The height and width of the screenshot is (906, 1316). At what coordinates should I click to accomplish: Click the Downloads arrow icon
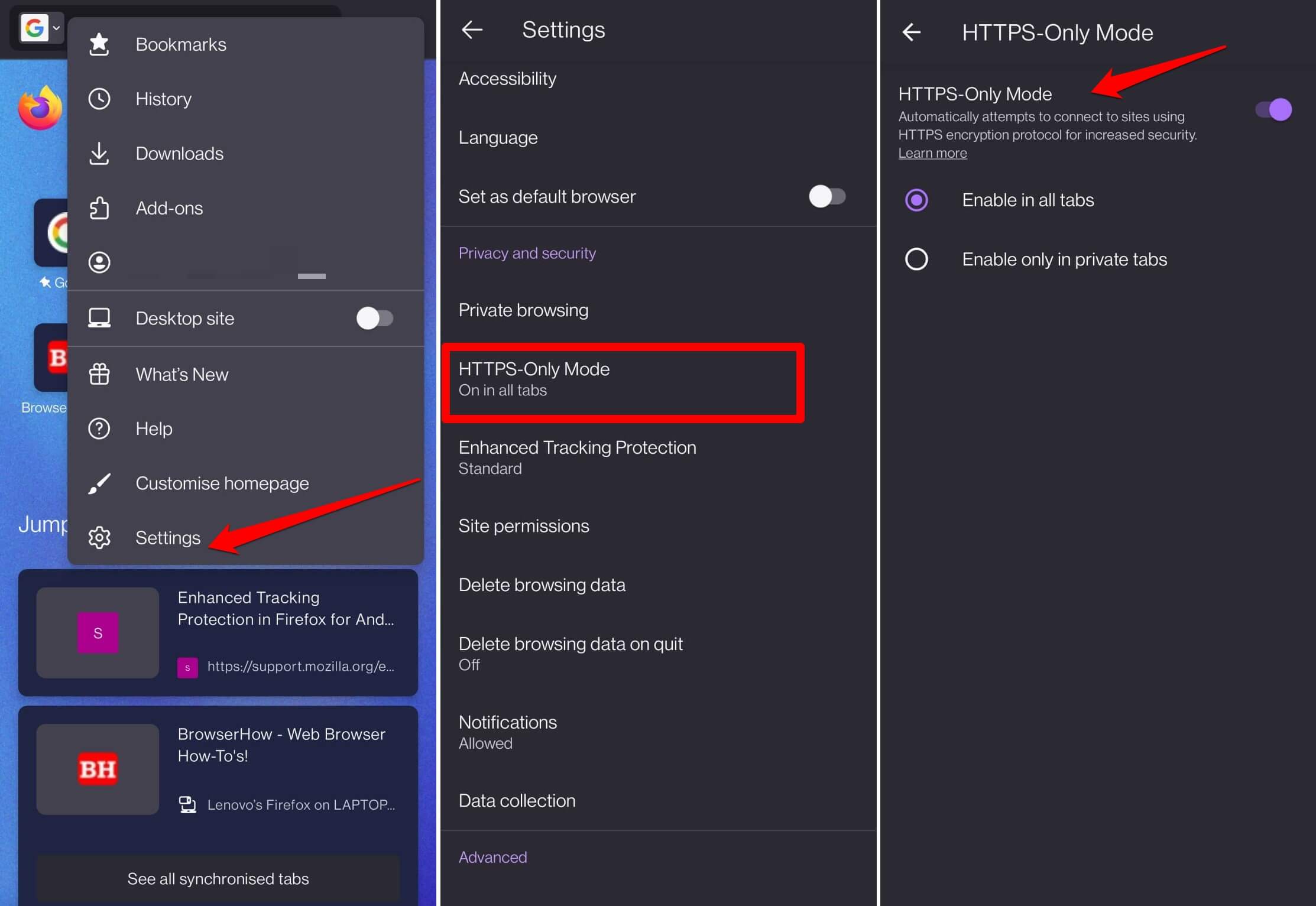tap(99, 154)
